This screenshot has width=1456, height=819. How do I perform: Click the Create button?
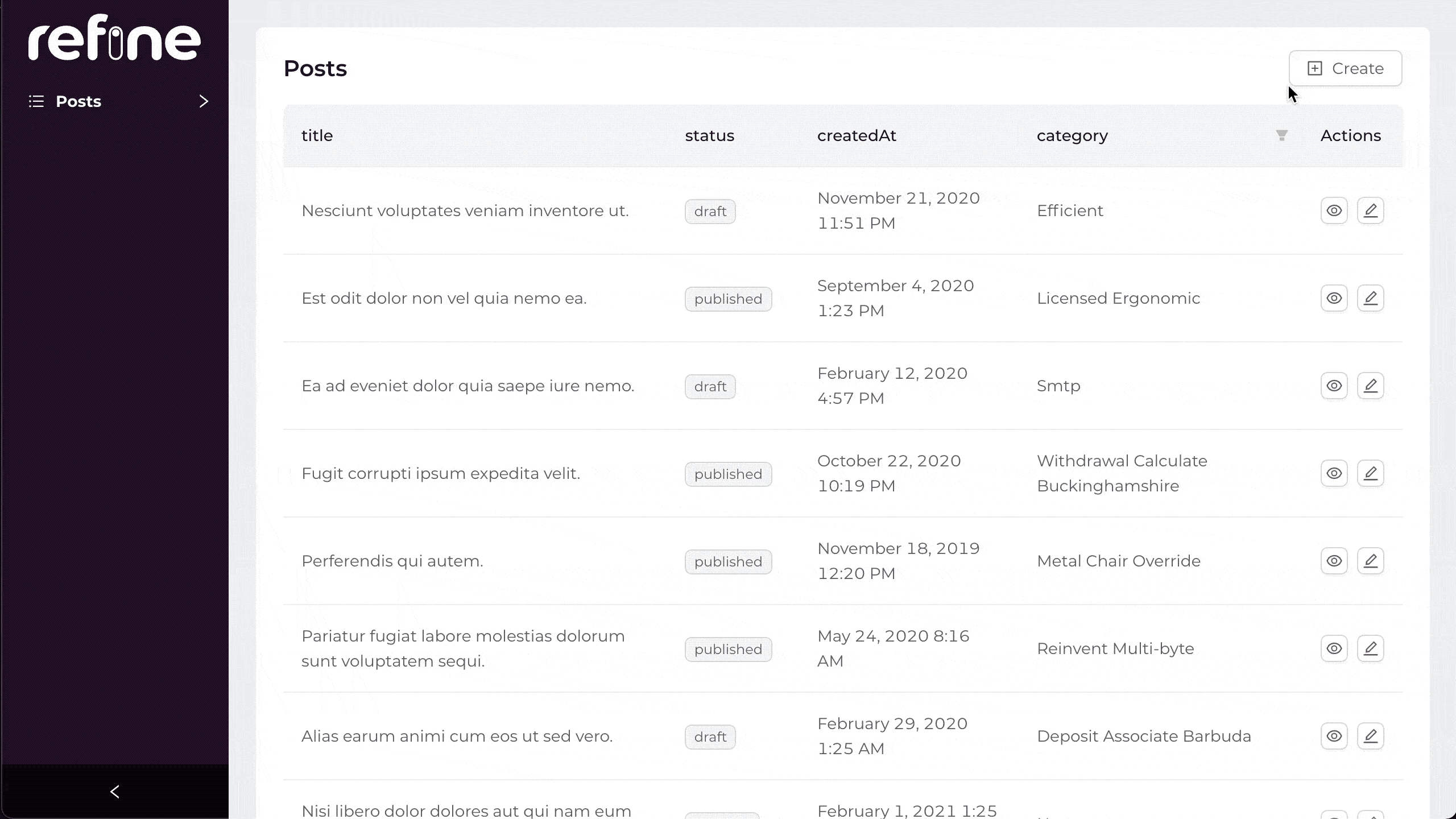click(1345, 68)
